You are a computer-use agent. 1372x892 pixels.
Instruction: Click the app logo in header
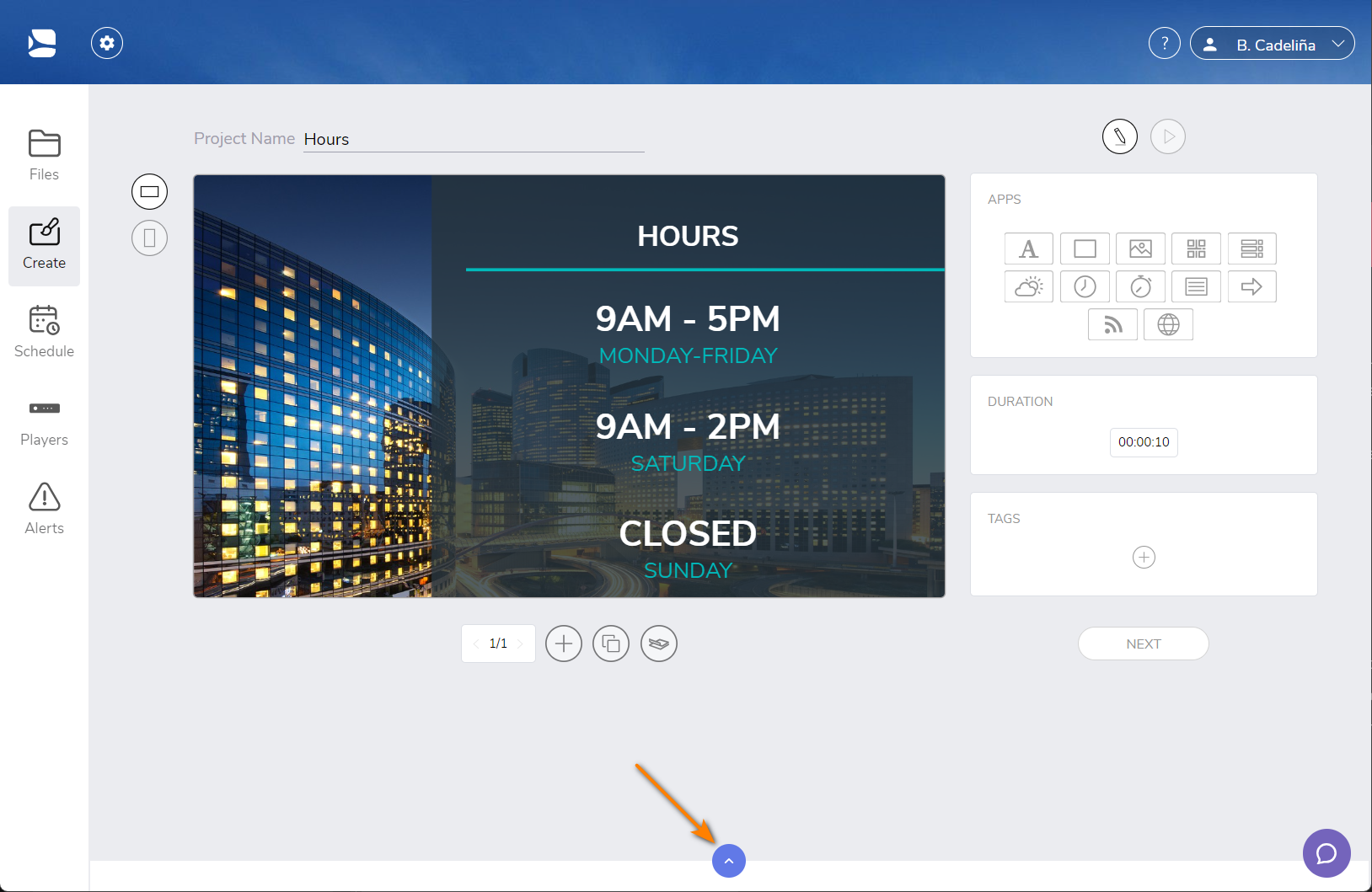[42, 43]
